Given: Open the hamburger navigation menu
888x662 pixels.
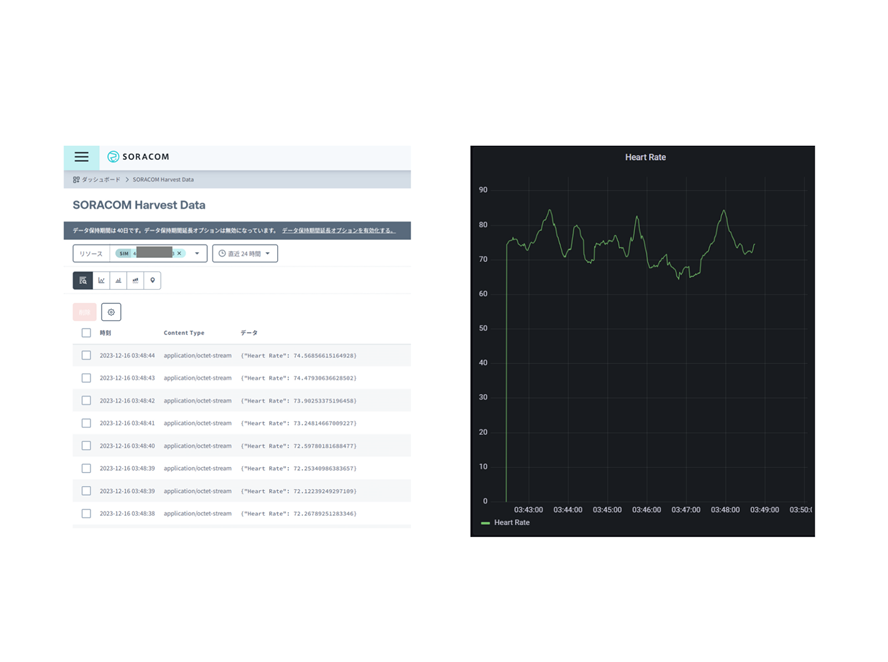Looking at the screenshot, I should click(81, 157).
